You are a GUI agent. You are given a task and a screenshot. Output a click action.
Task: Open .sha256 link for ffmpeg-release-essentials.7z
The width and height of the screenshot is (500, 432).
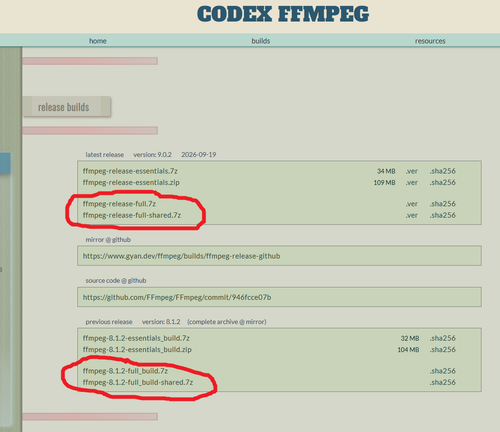point(443,171)
